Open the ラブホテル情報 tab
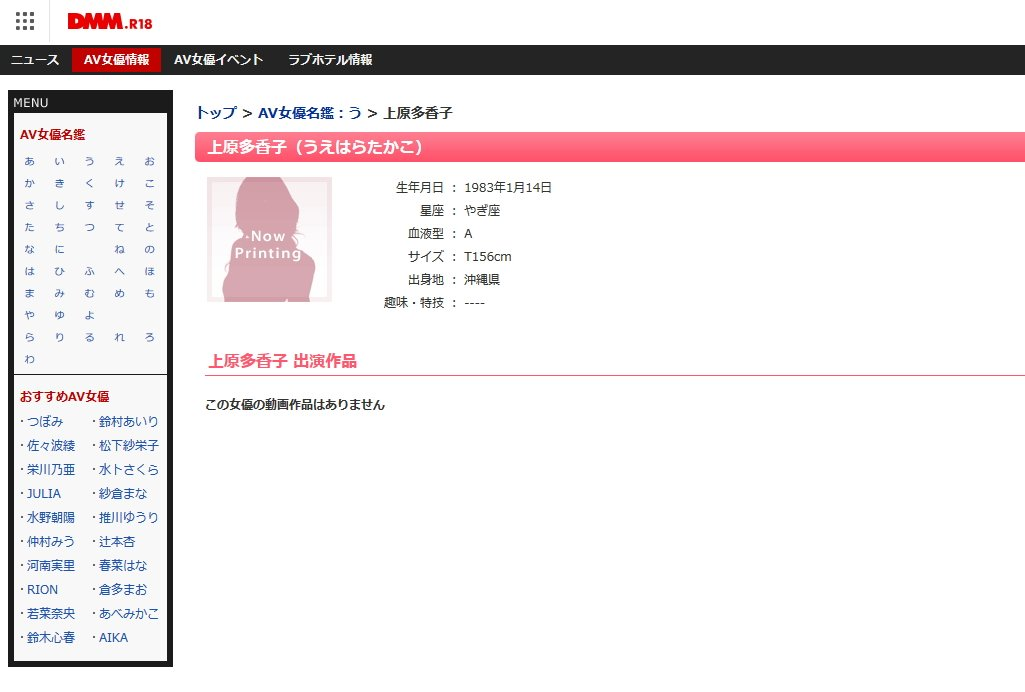 tap(330, 60)
